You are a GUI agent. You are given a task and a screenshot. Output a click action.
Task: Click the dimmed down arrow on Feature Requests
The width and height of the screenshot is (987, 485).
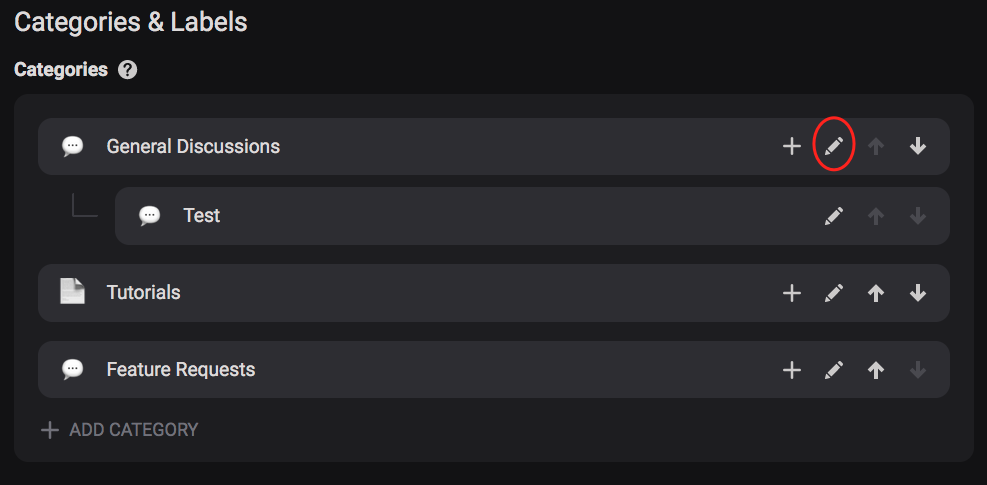point(918,370)
